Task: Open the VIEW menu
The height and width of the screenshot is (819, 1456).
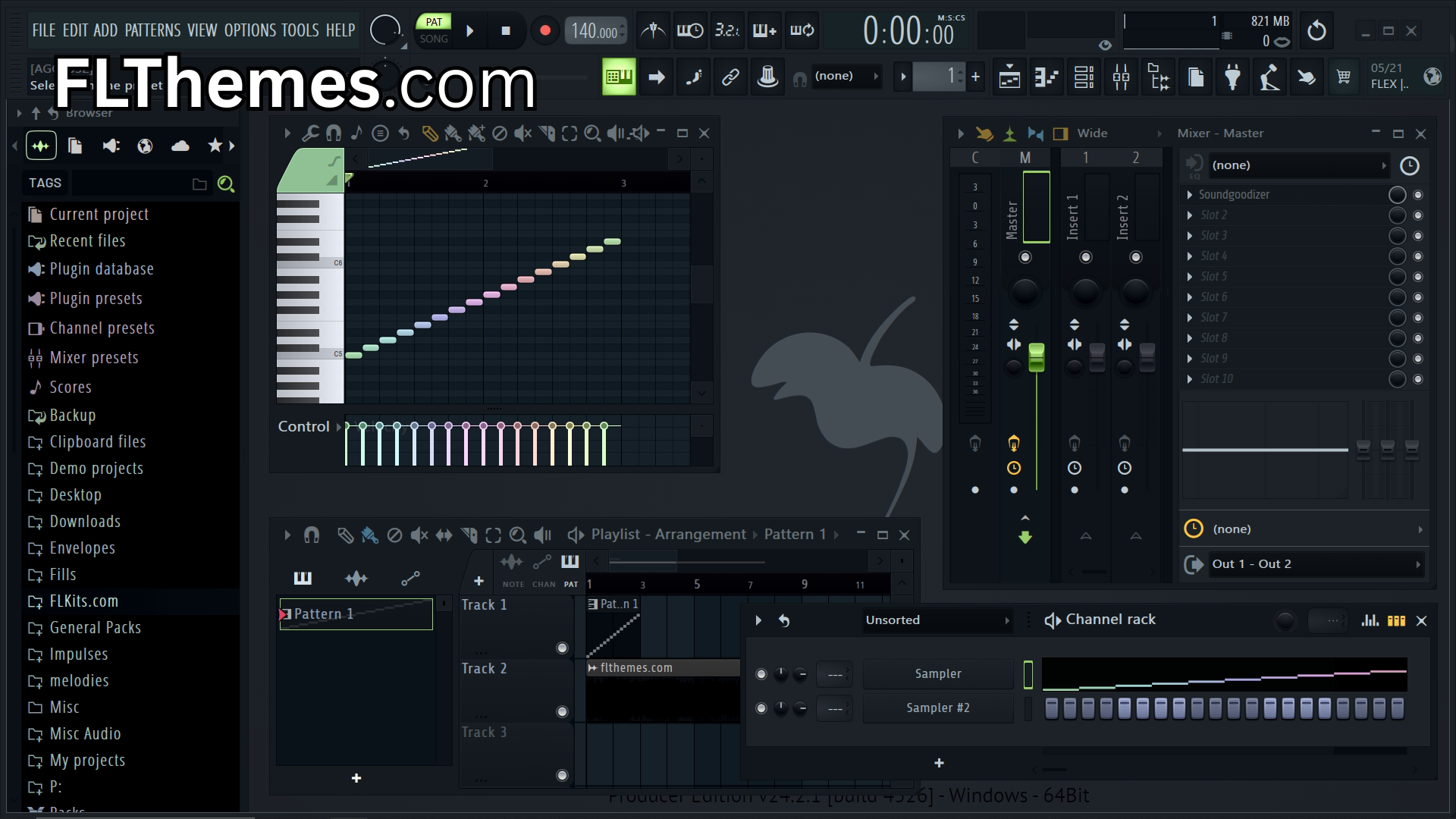Action: pos(202,30)
